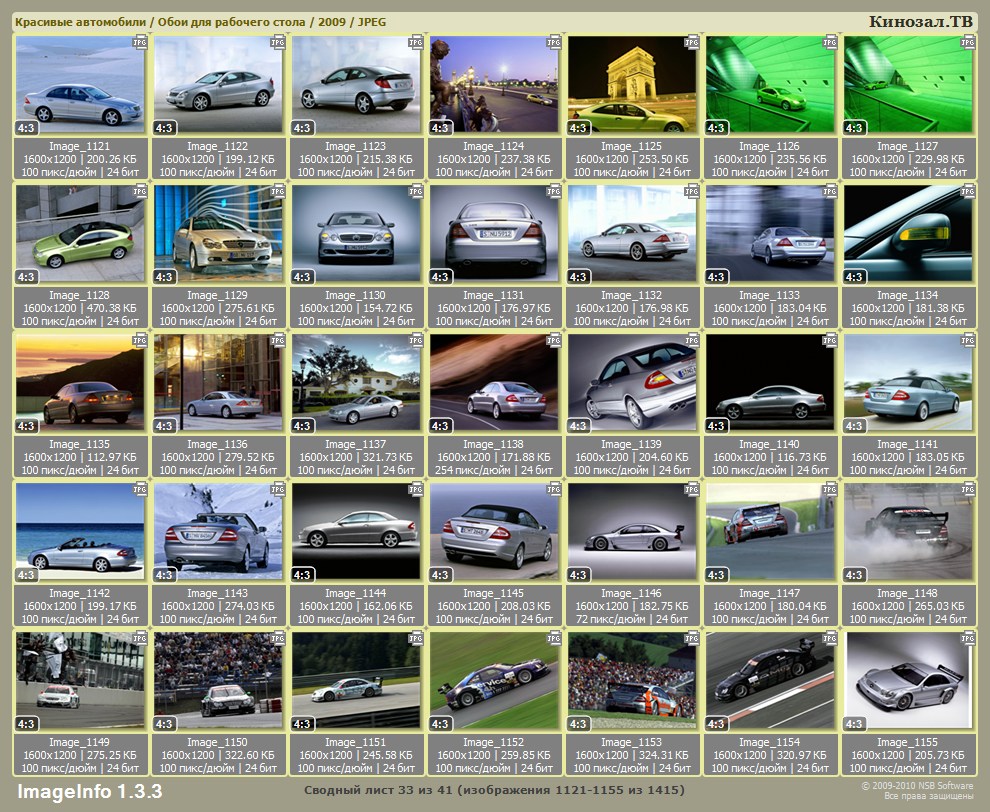The height and width of the screenshot is (812, 990).
Task: Click the JPG badge on Image_1143 thumbnail
Action: [278, 489]
